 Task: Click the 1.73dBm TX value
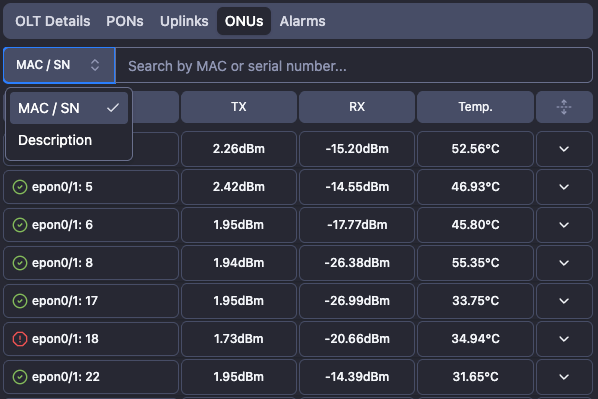tap(239, 339)
